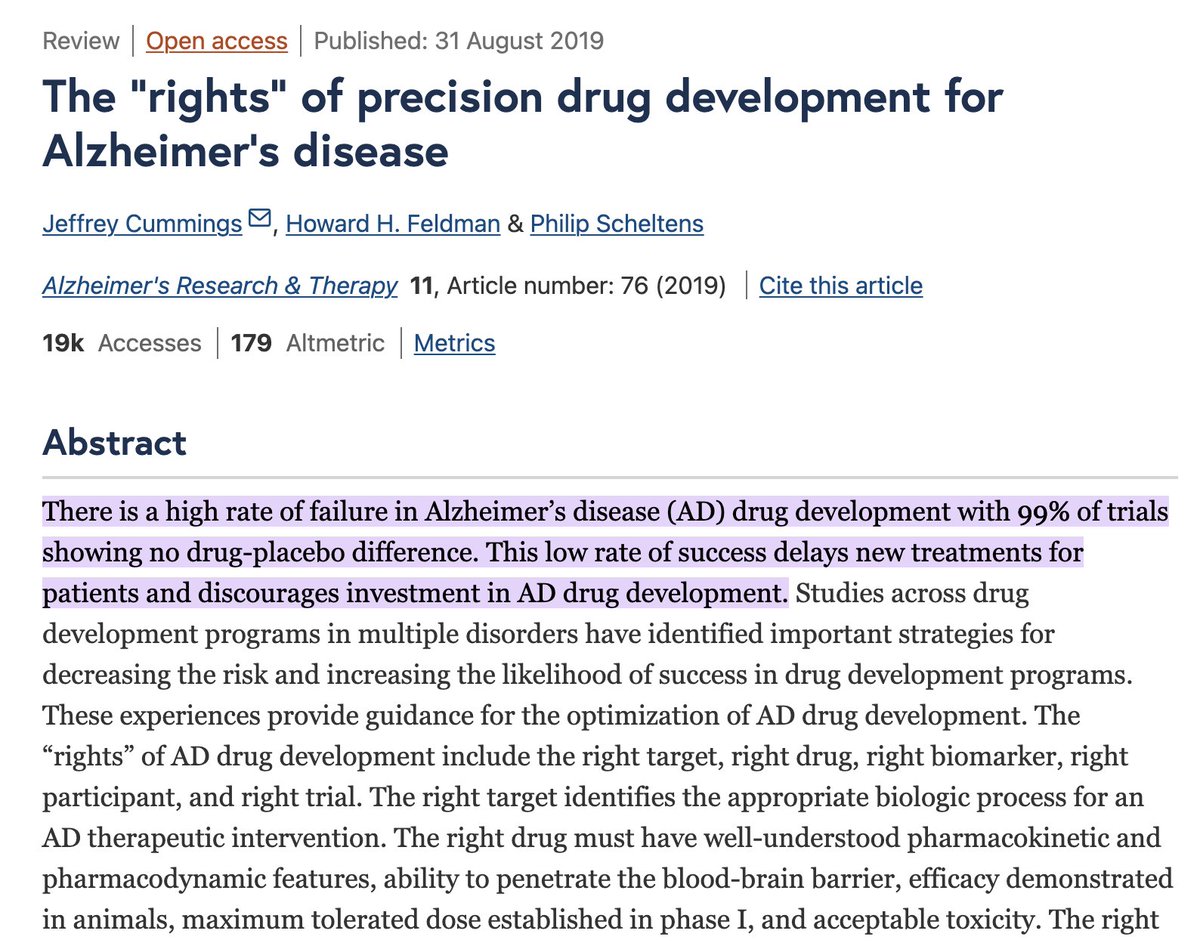Click the email envelope icon beside Jeffrey Cummings
The image size is (1200, 943).
pos(259,219)
